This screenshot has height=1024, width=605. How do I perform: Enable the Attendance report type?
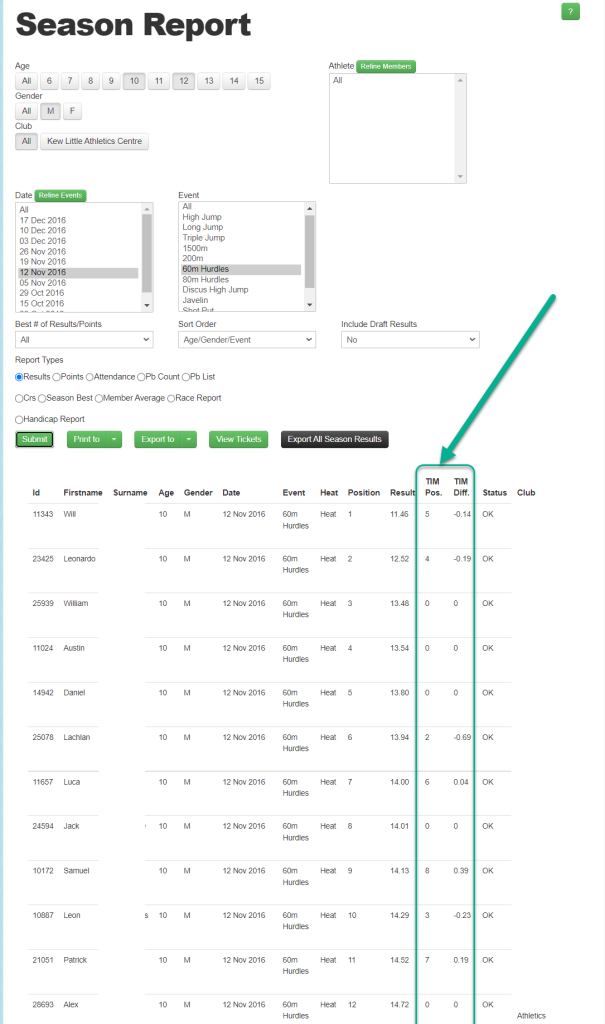(90, 377)
